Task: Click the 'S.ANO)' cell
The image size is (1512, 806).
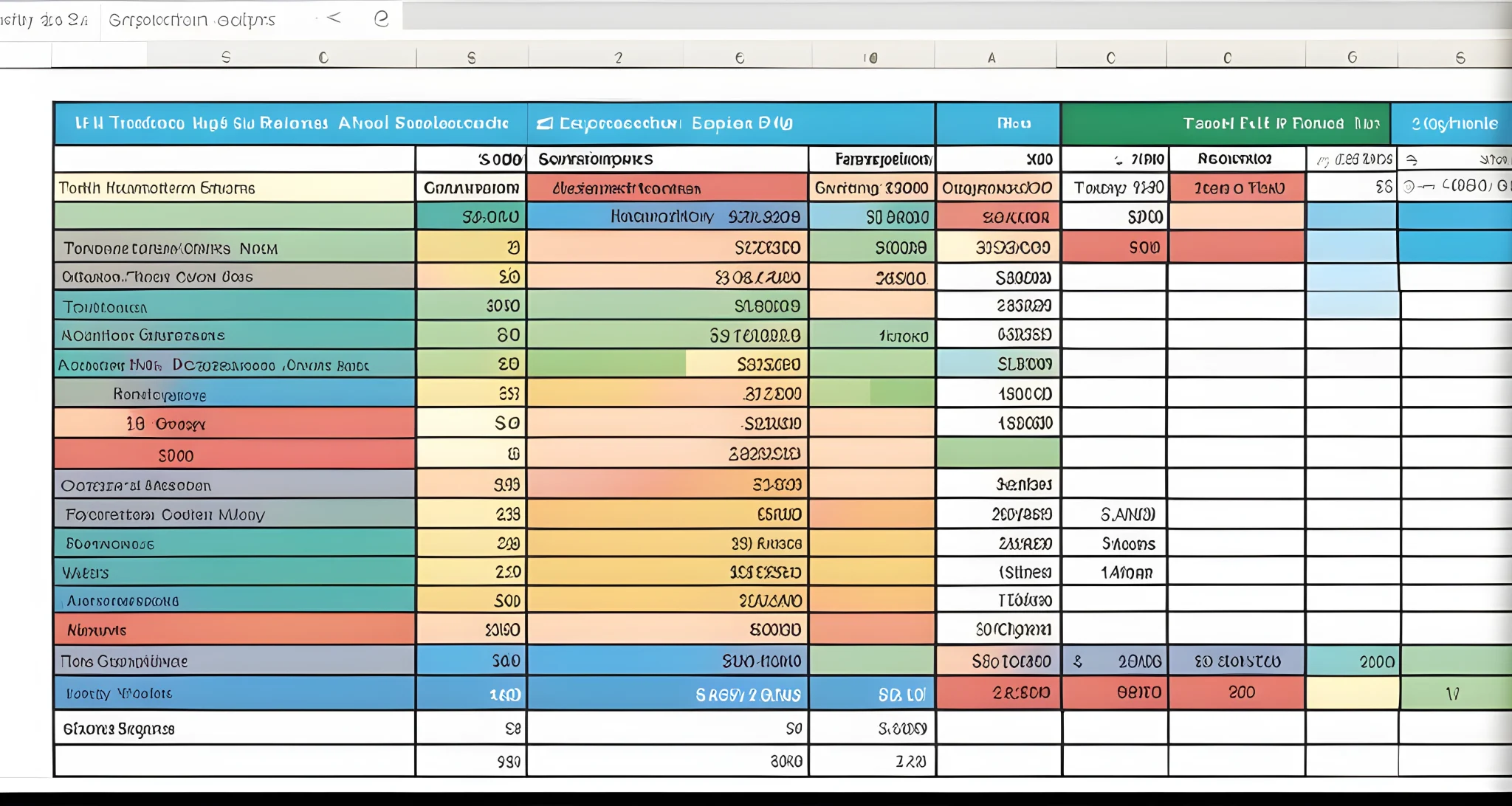Action: [x=1115, y=514]
